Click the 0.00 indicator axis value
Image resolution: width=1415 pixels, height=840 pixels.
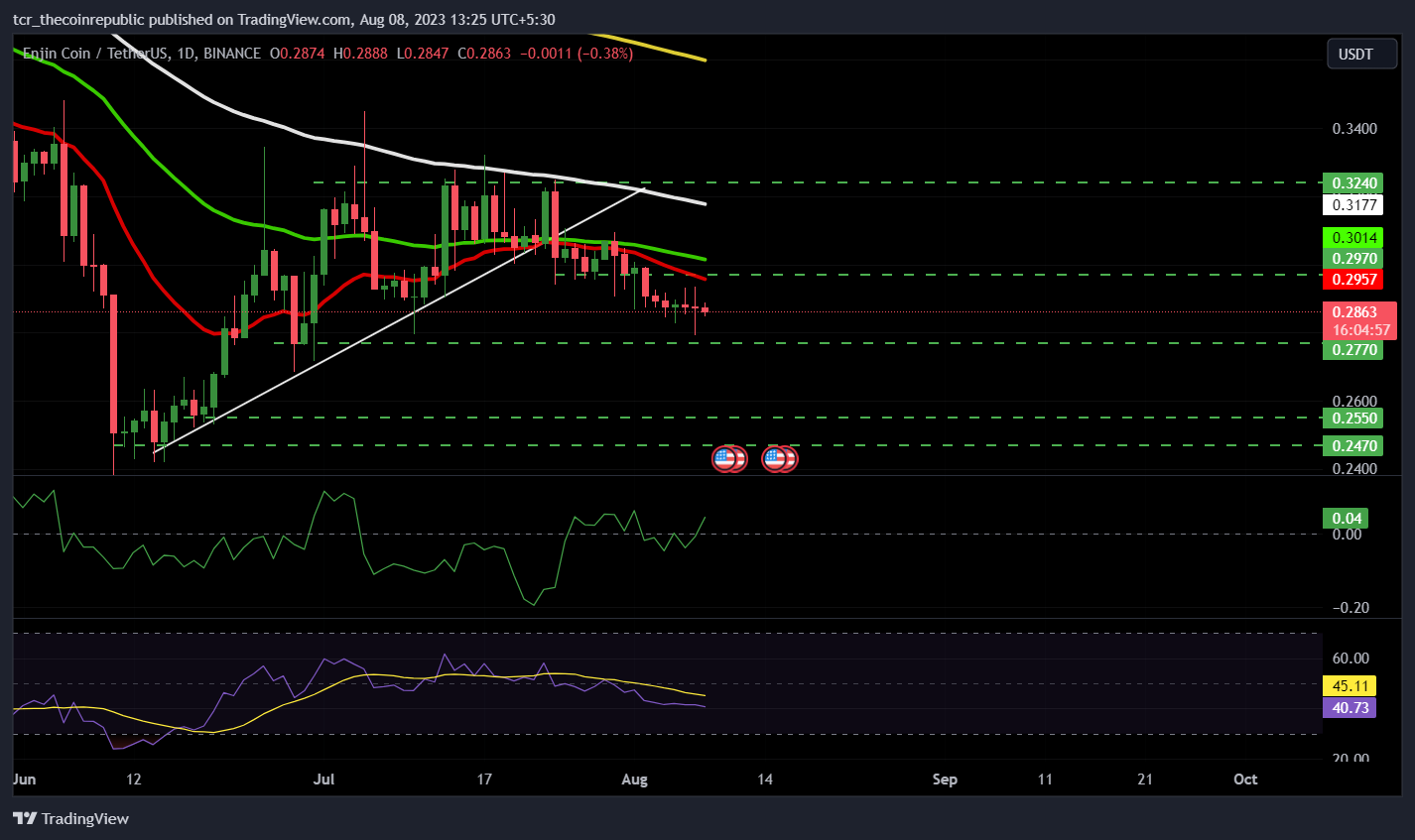pyautogui.click(x=1347, y=535)
